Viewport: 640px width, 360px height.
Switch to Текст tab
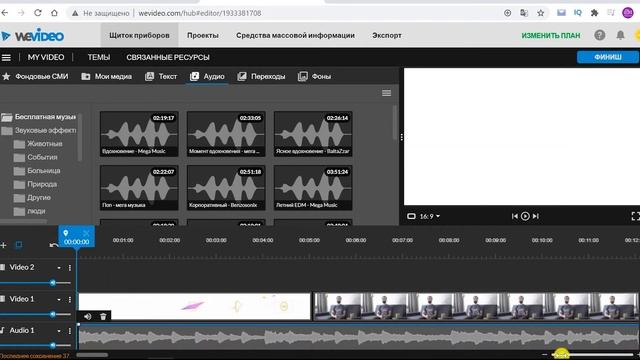(161, 76)
